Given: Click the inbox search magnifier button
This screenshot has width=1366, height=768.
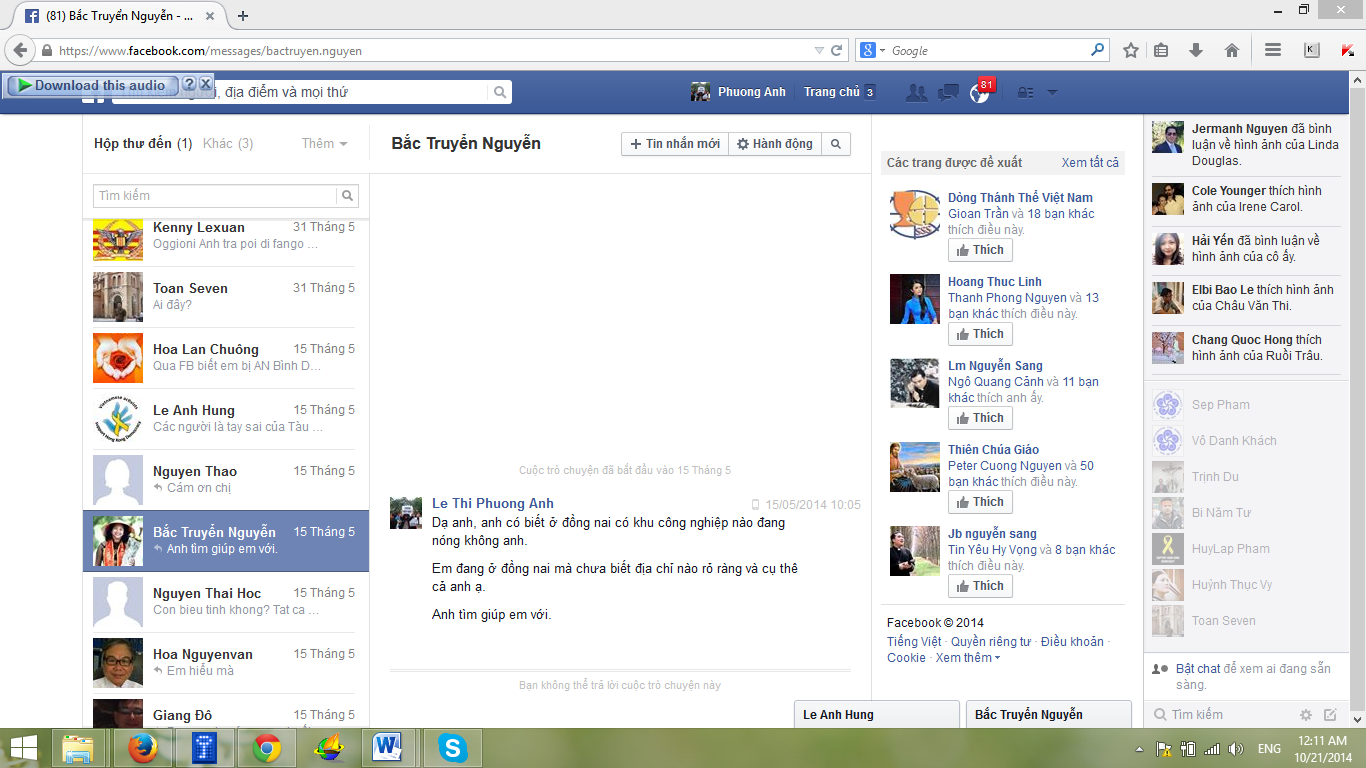Looking at the screenshot, I should tap(347, 196).
